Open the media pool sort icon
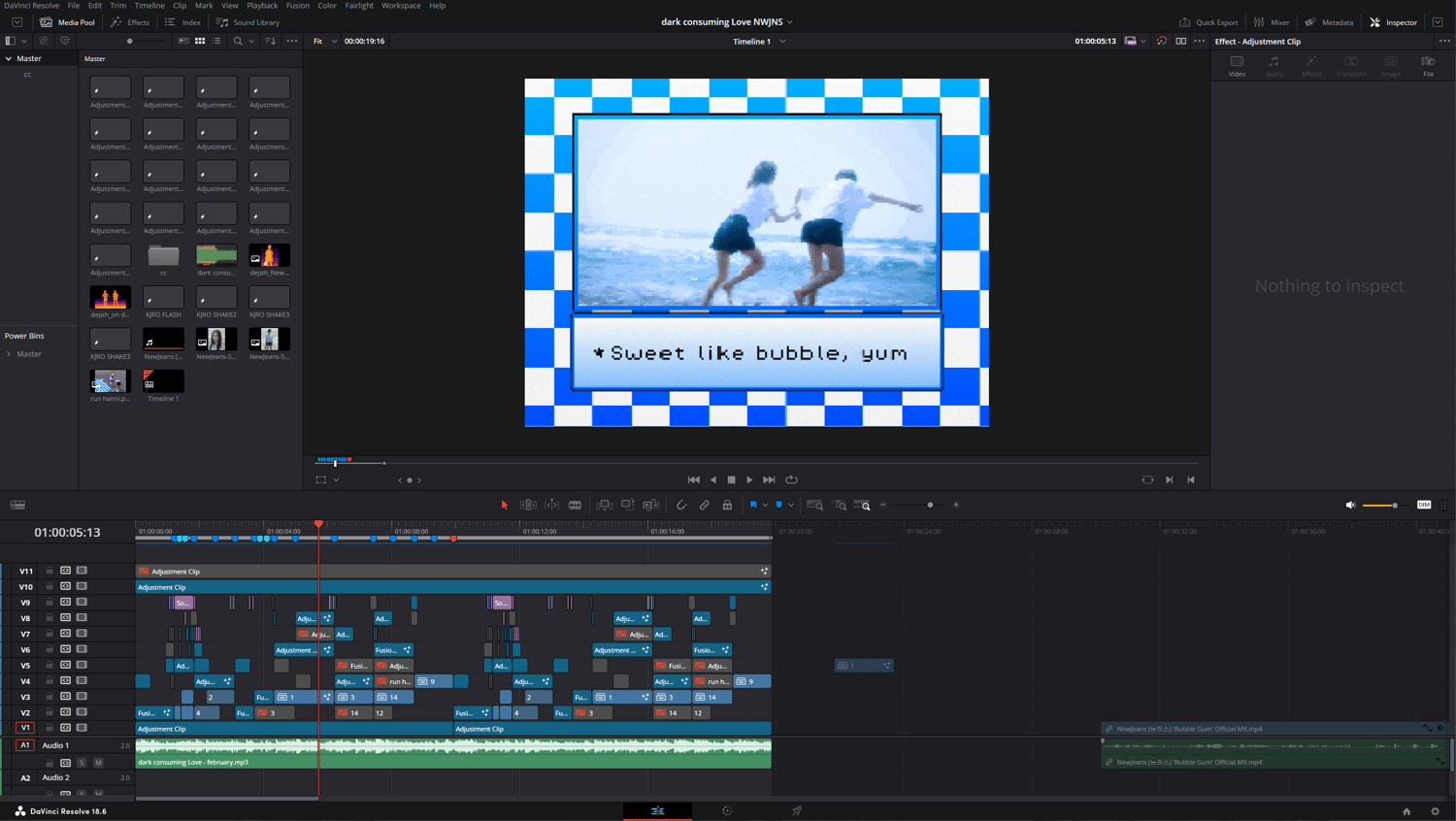This screenshot has width=1456, height=821. coord(270,41)
